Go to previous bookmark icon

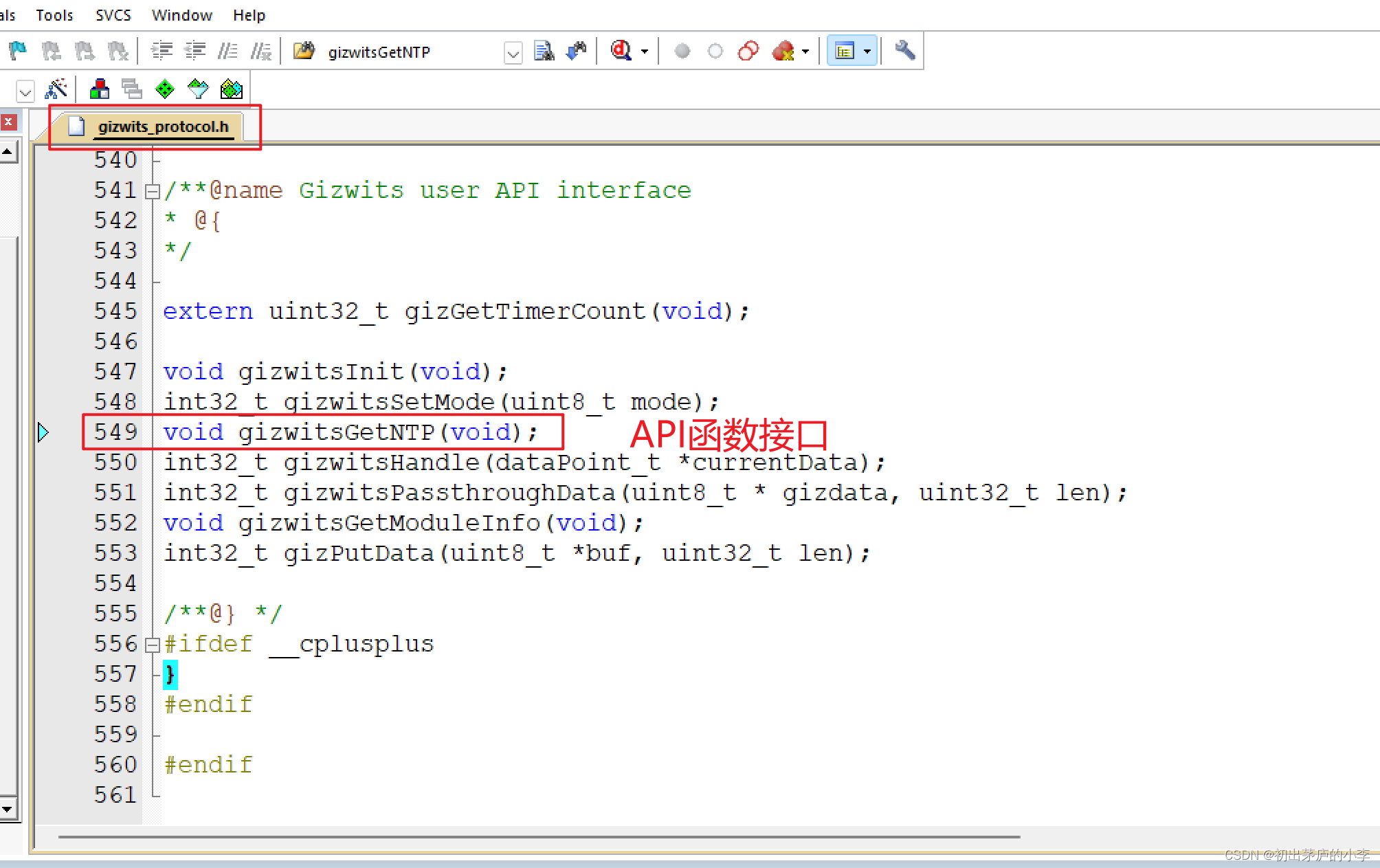click(x=51, y=52)
